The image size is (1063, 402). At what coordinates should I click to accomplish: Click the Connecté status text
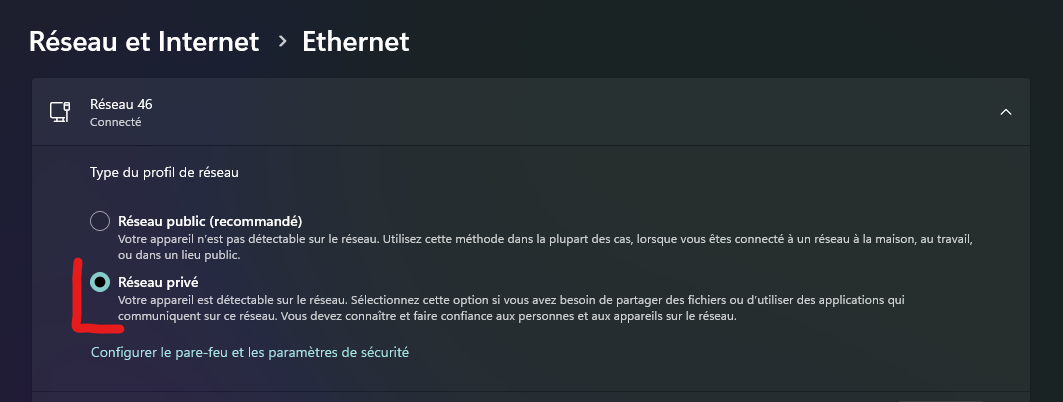[x=115, y=123]
